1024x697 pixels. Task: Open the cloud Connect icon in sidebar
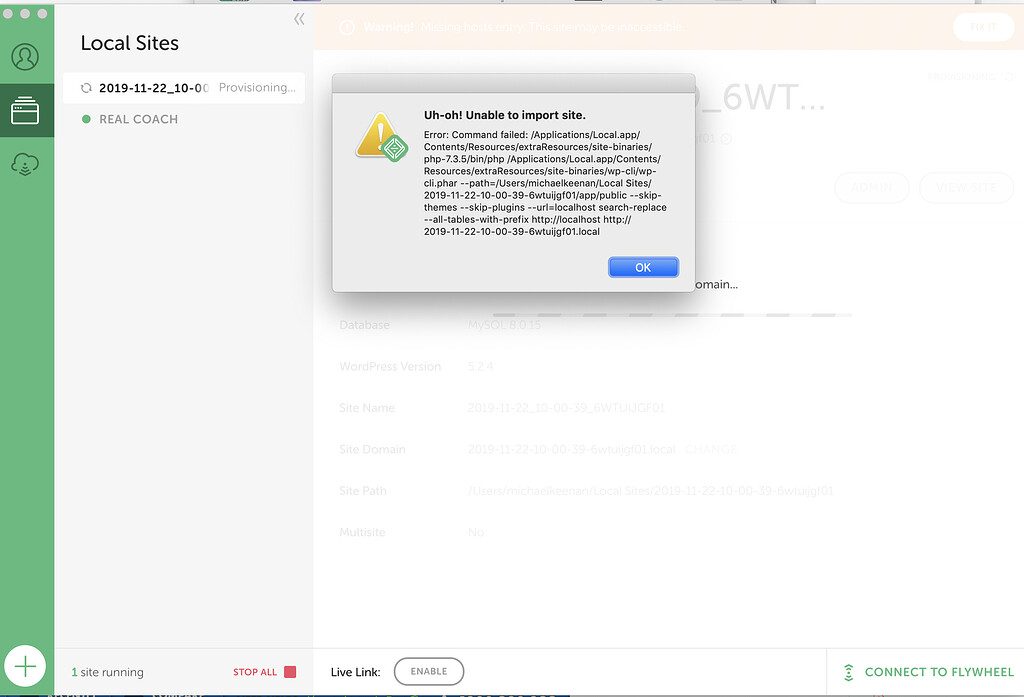pyautogui.click(x=25, y=164)
